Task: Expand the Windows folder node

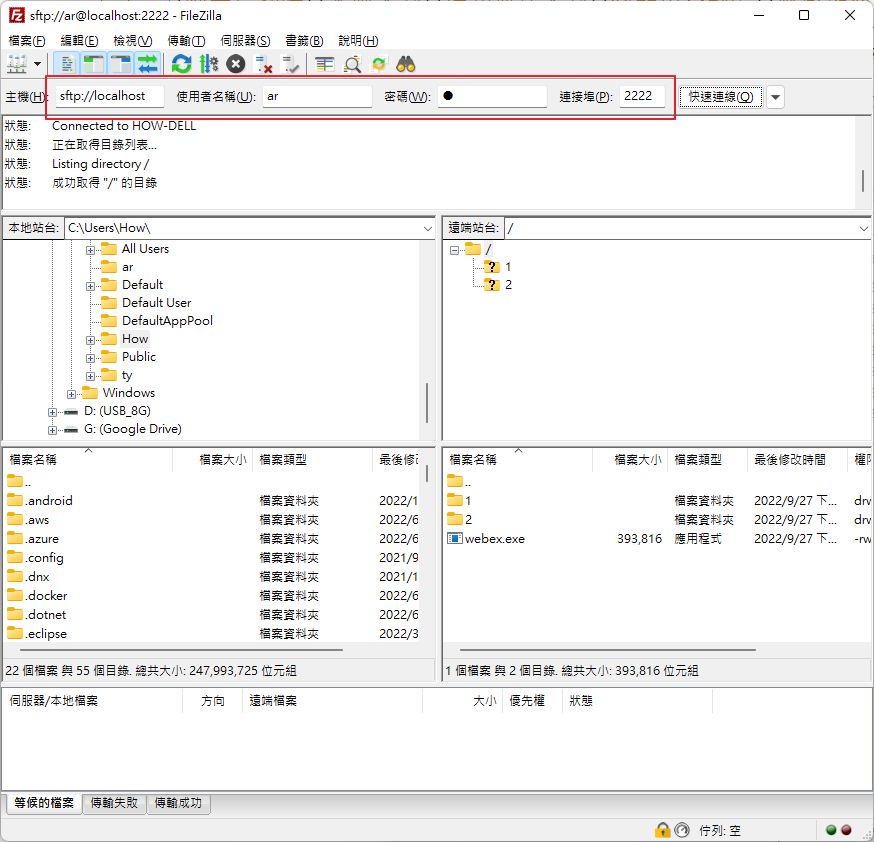Action: [x=71, y=395]
